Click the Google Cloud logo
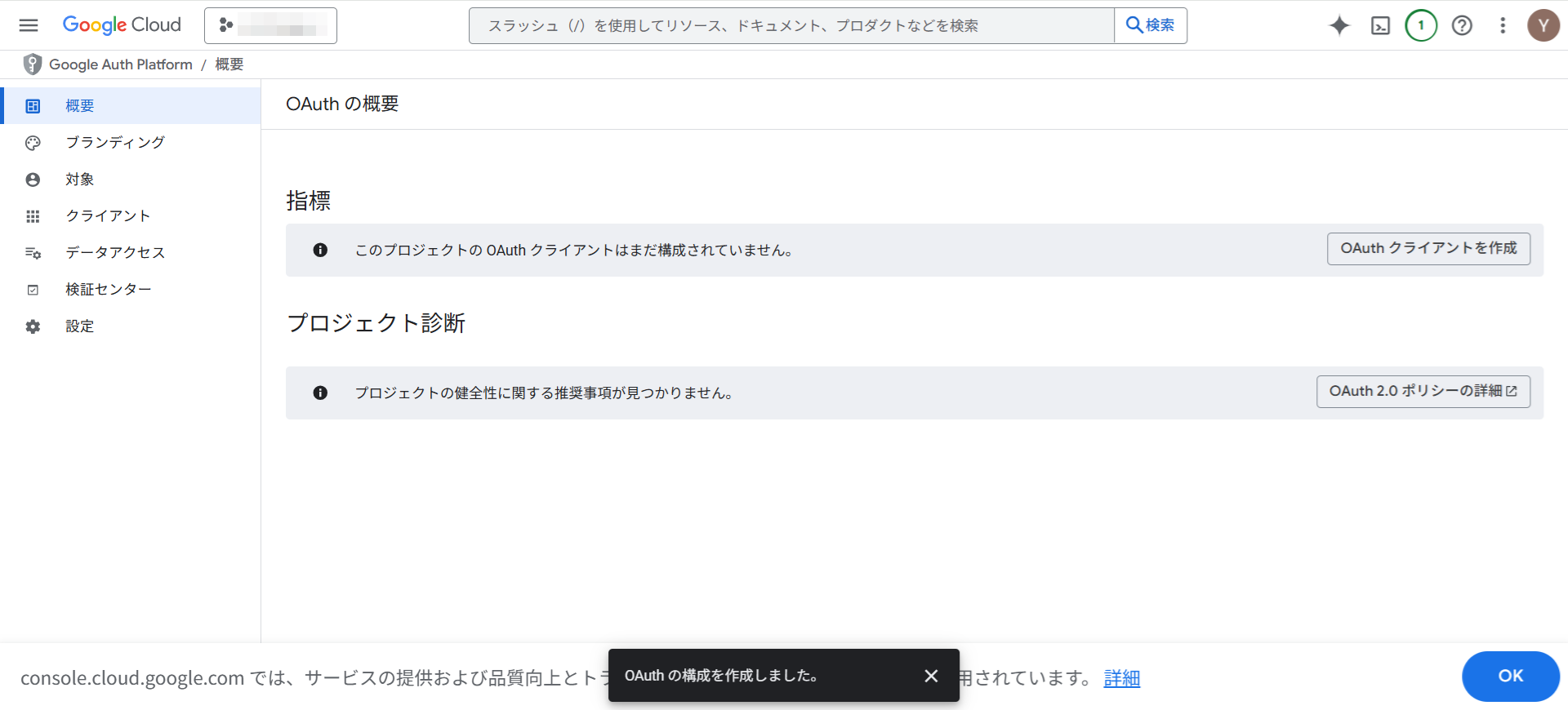Screen dimensions: 1568x710 click(122, 25)
